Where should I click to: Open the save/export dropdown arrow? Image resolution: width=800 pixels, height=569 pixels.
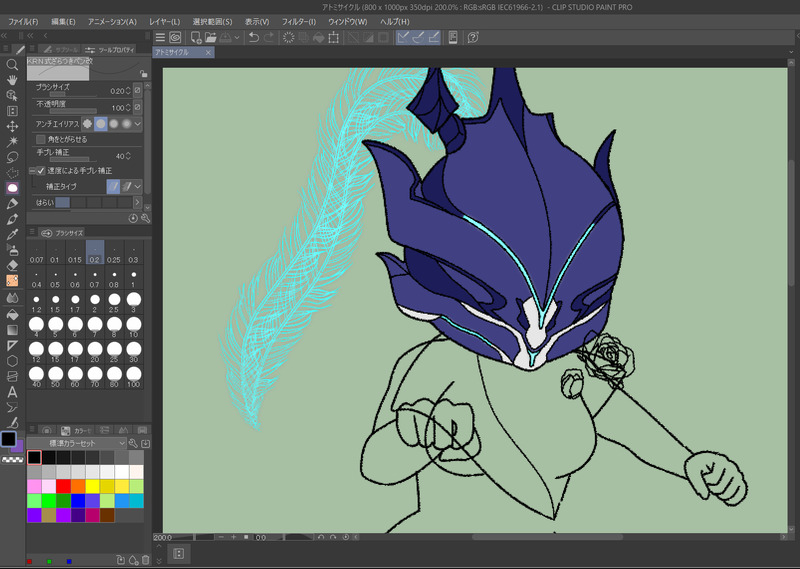(x=237, y=37)
